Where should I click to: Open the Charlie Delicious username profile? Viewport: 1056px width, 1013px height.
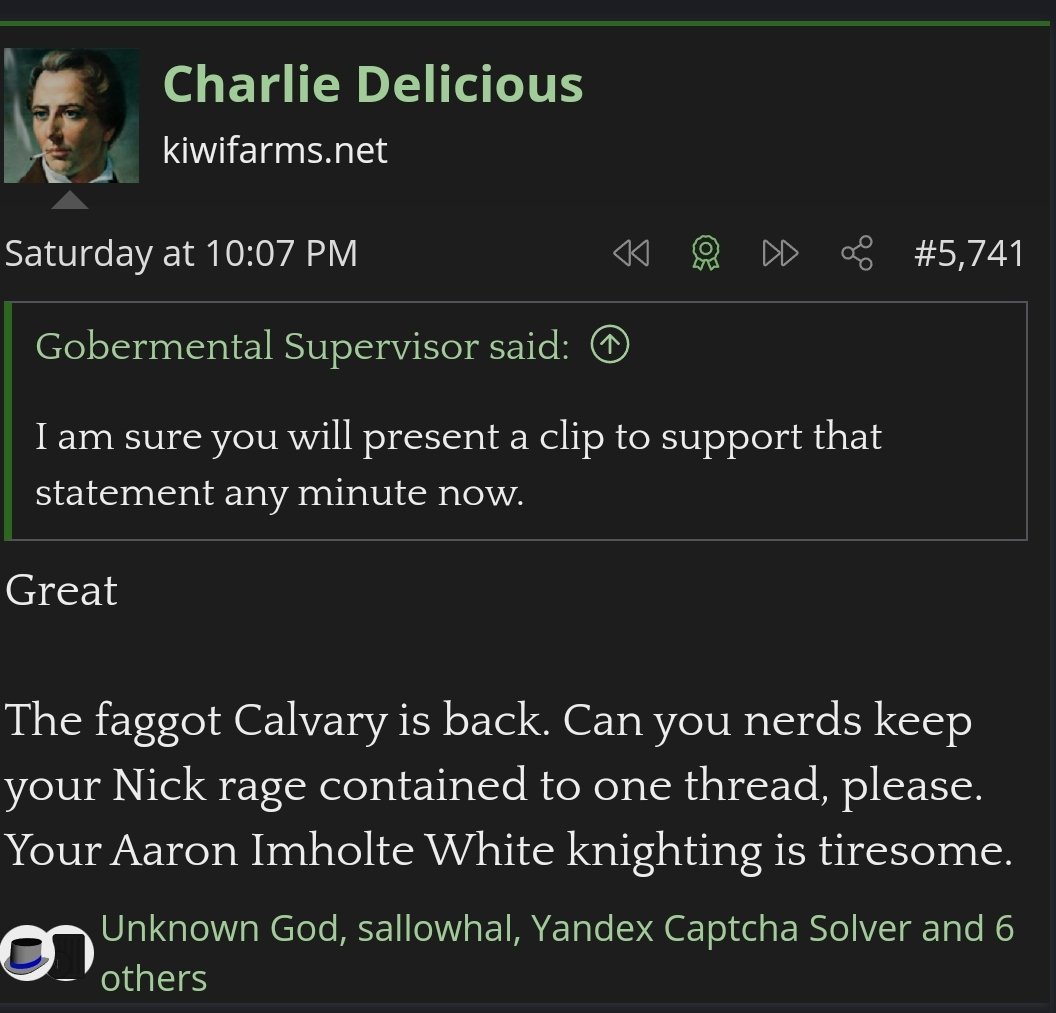pyautogui.click(x=372, y=84)
